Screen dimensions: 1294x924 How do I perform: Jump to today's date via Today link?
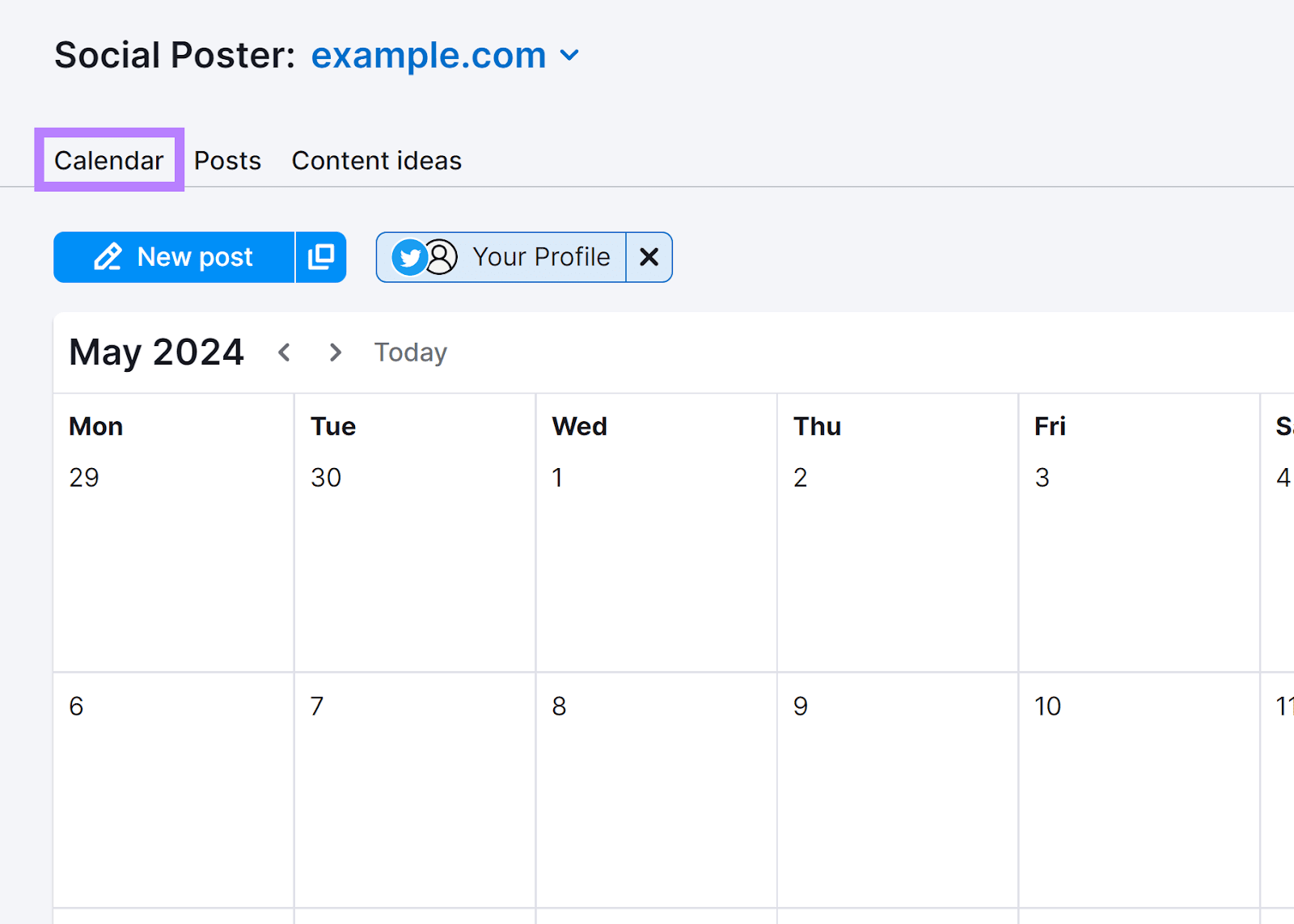click(410, 352)
